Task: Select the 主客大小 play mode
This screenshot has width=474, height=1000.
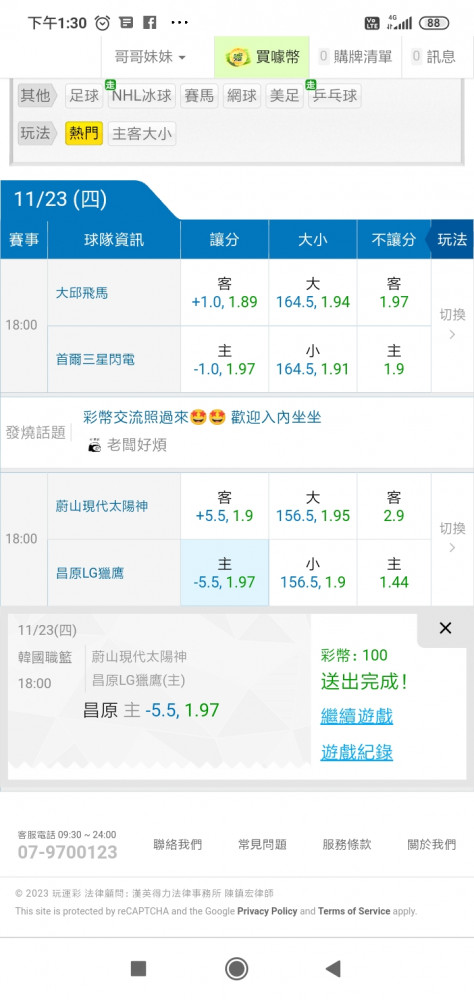Action: [x=142, y=133]
